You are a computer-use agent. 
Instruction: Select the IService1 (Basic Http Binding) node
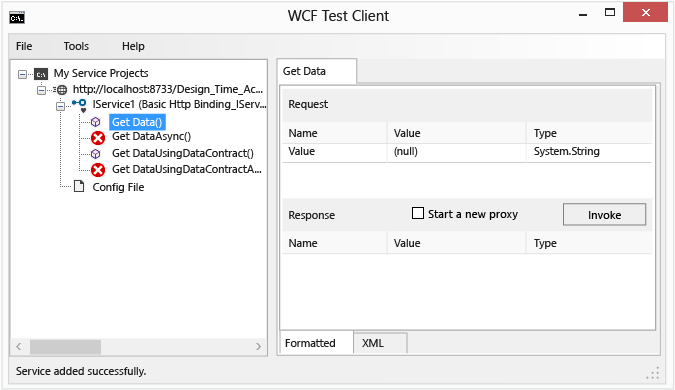tap(179, 104)
